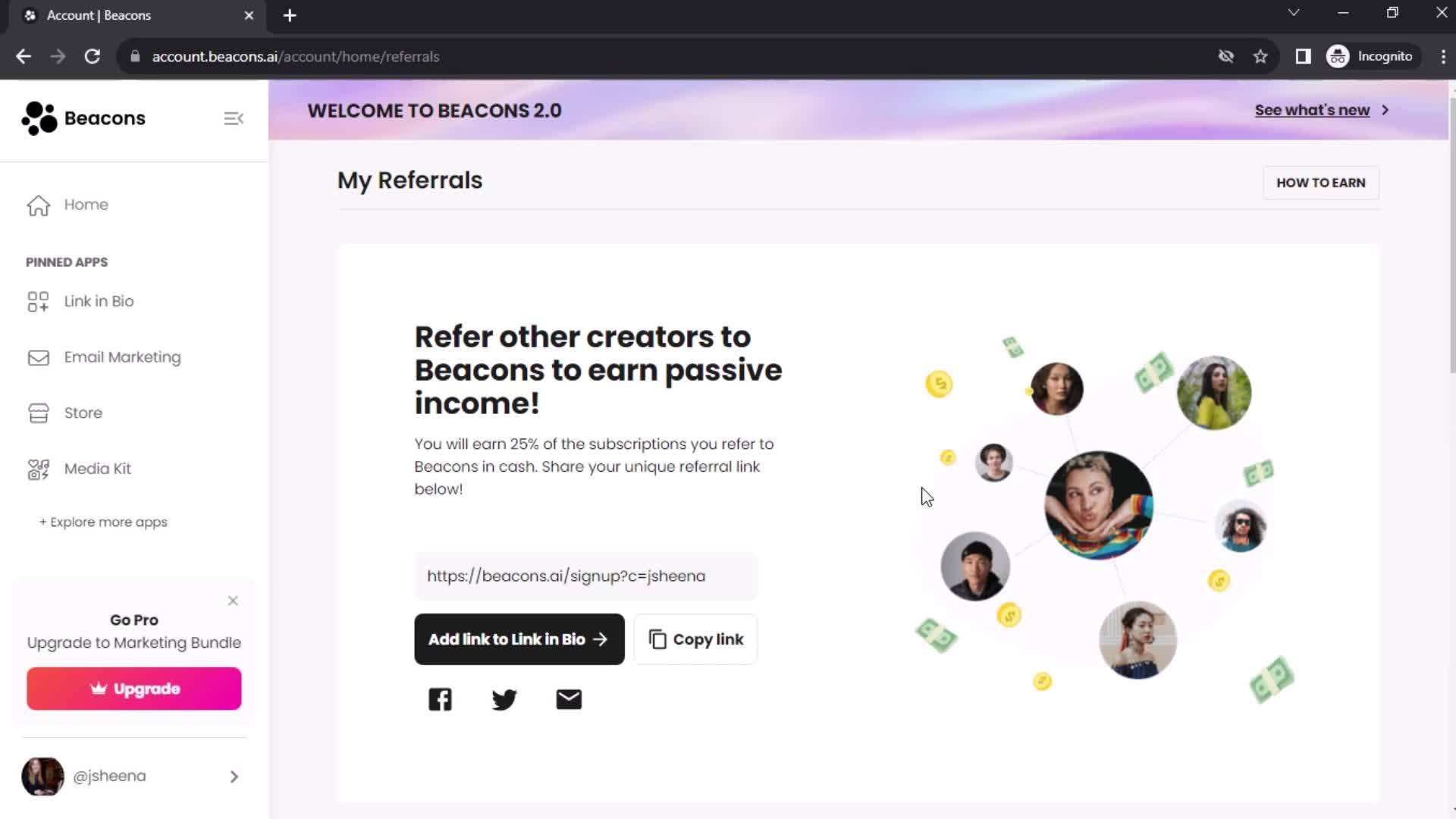Share referral link via Facebook icon
The width and height of the screenshot is (1456, 819).
pos(440,699)
